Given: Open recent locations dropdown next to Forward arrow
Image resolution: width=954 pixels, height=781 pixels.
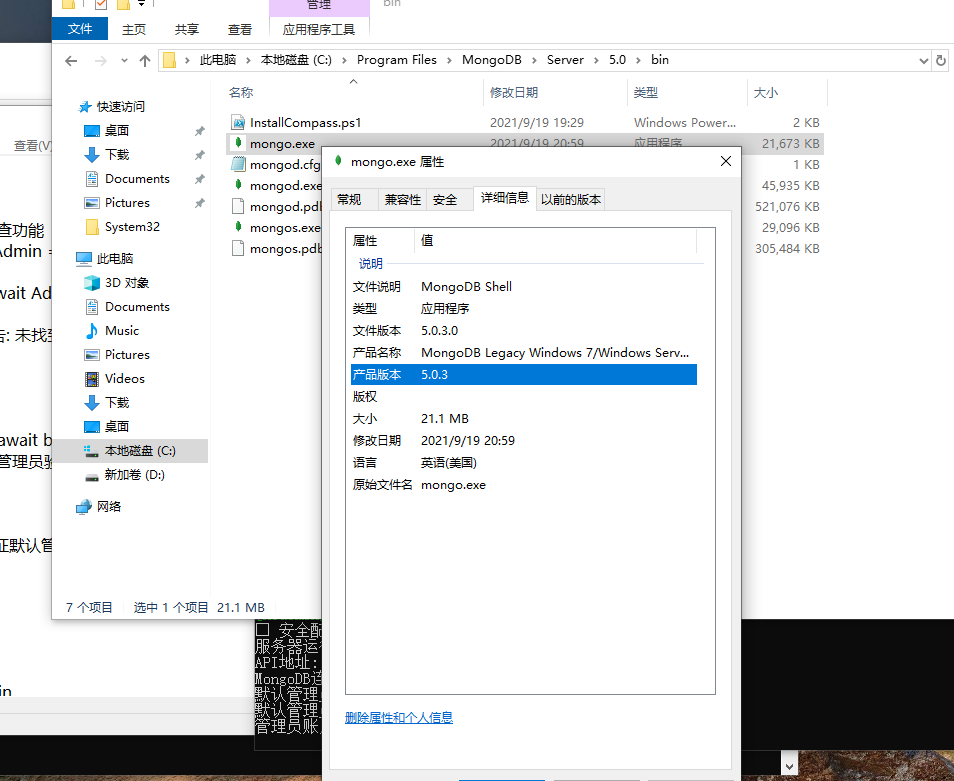Looking at the screenshot, I should coord(124,60).
